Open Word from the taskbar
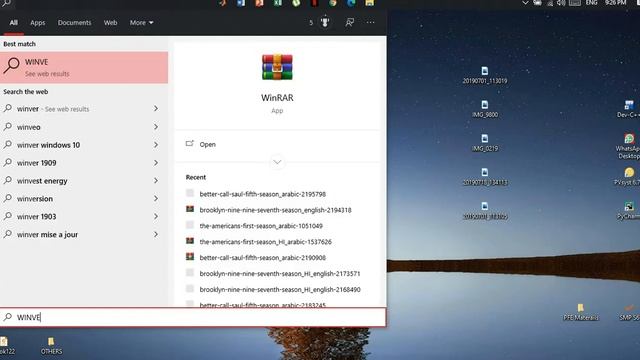640x360 pixels. tap(241, 3)
